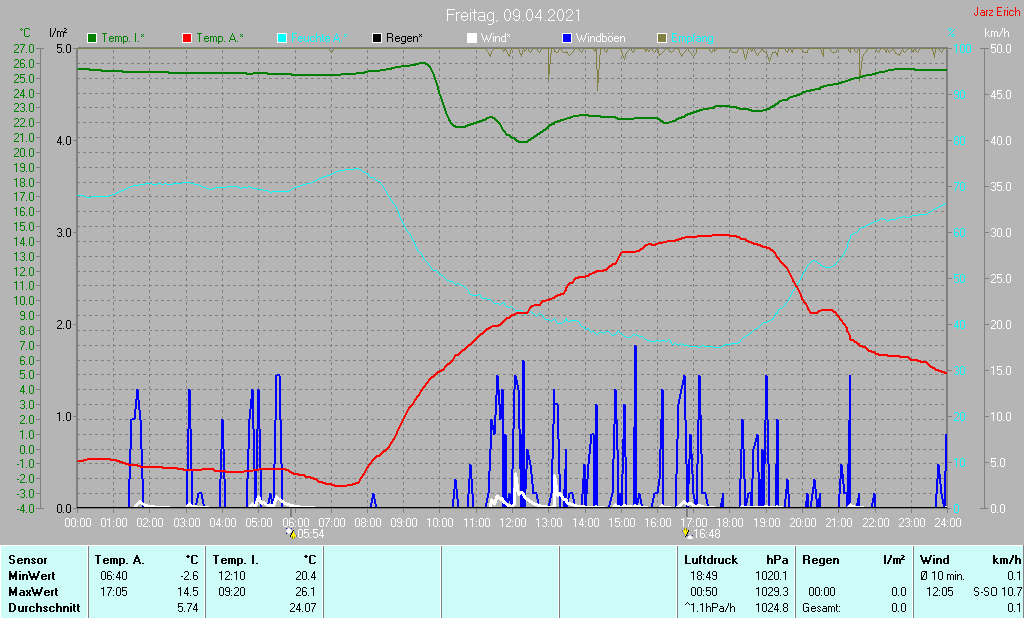Image resolution: width=1024 pixels, height=618 pixels.
Task: Click the 12:00 label on time axis
Action: pyautogui.click(x=512, y=522)
